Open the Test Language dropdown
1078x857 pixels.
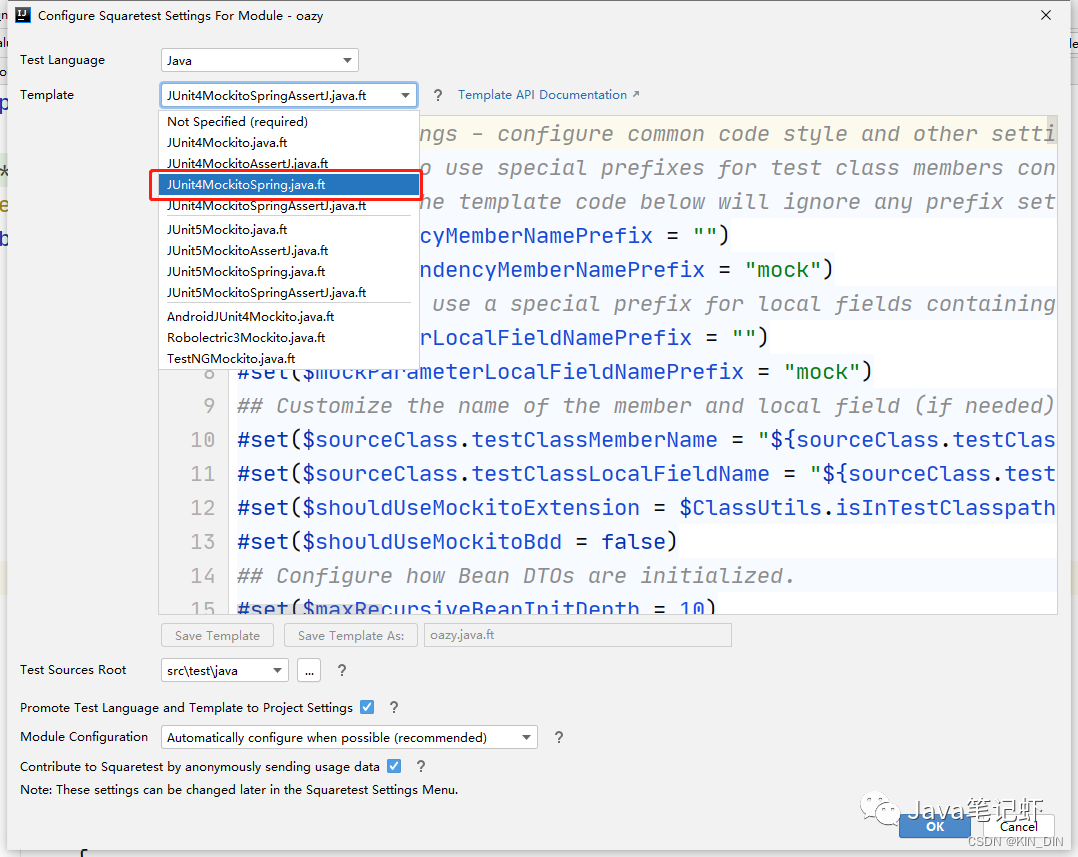click(x=259, y=60)
